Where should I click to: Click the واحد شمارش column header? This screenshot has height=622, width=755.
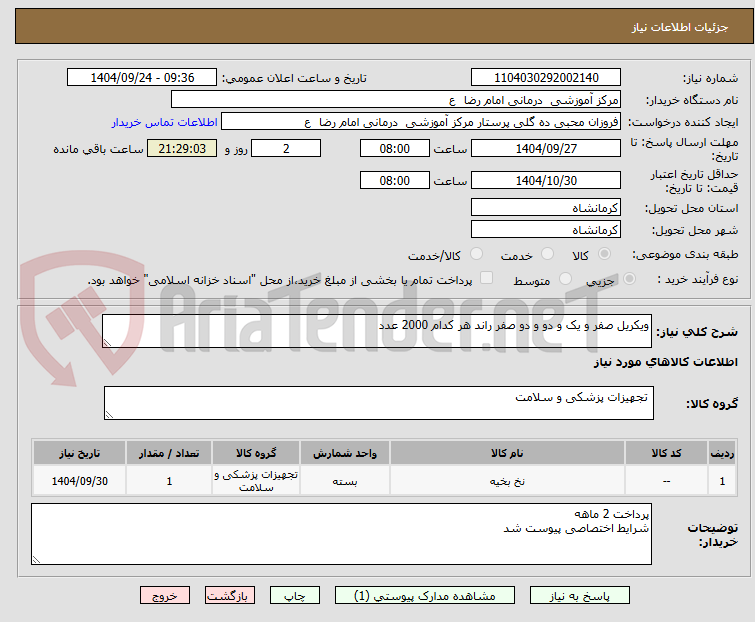[x=345, y=453]
